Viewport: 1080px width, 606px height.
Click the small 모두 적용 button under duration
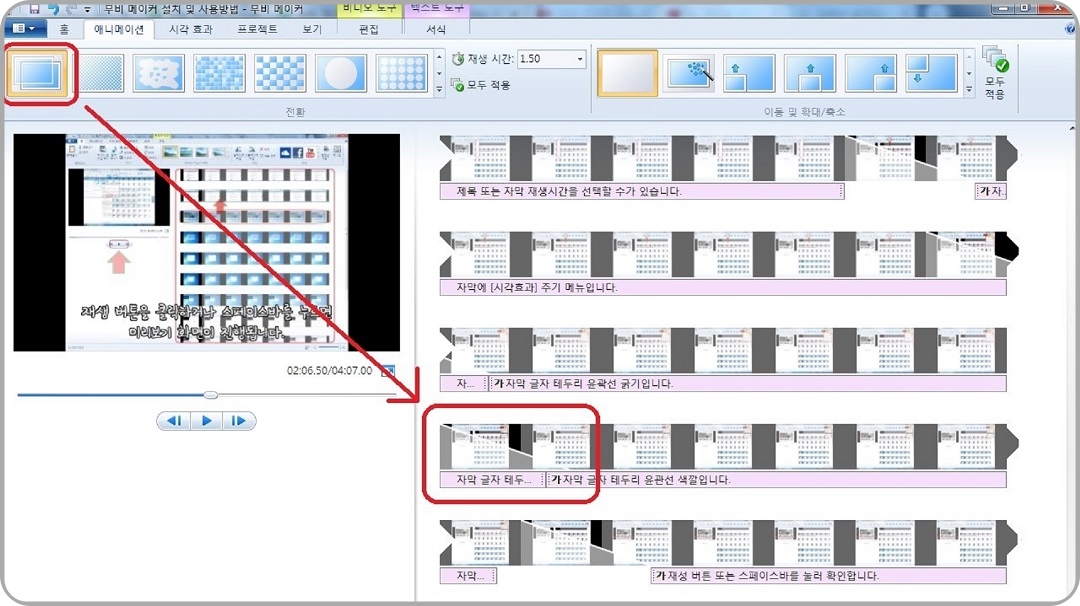480,85
